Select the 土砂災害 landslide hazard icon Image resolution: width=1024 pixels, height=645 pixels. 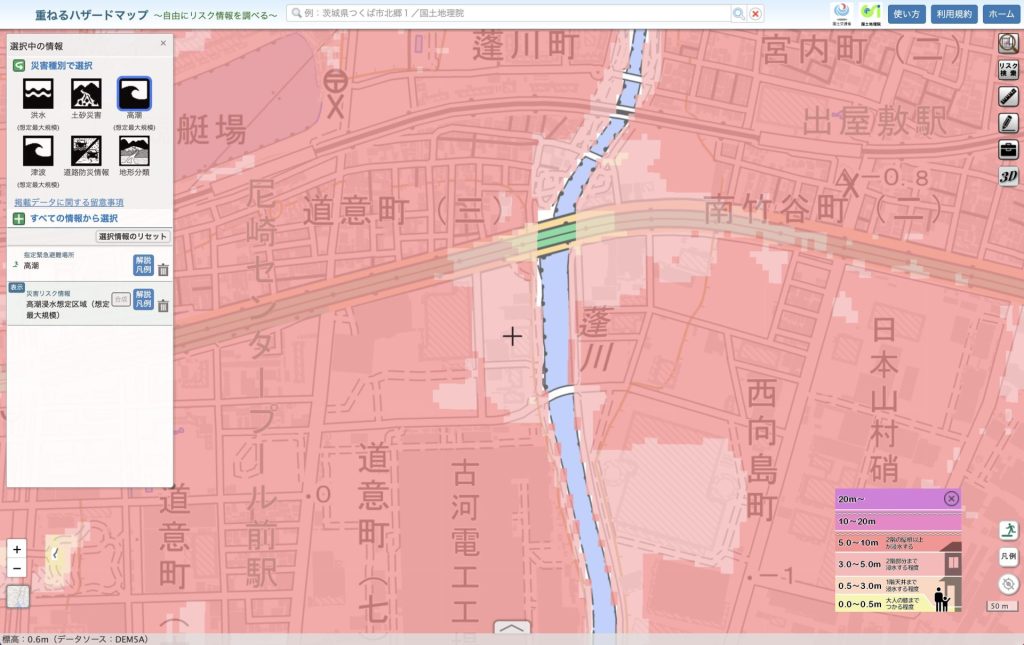[86, 95]
